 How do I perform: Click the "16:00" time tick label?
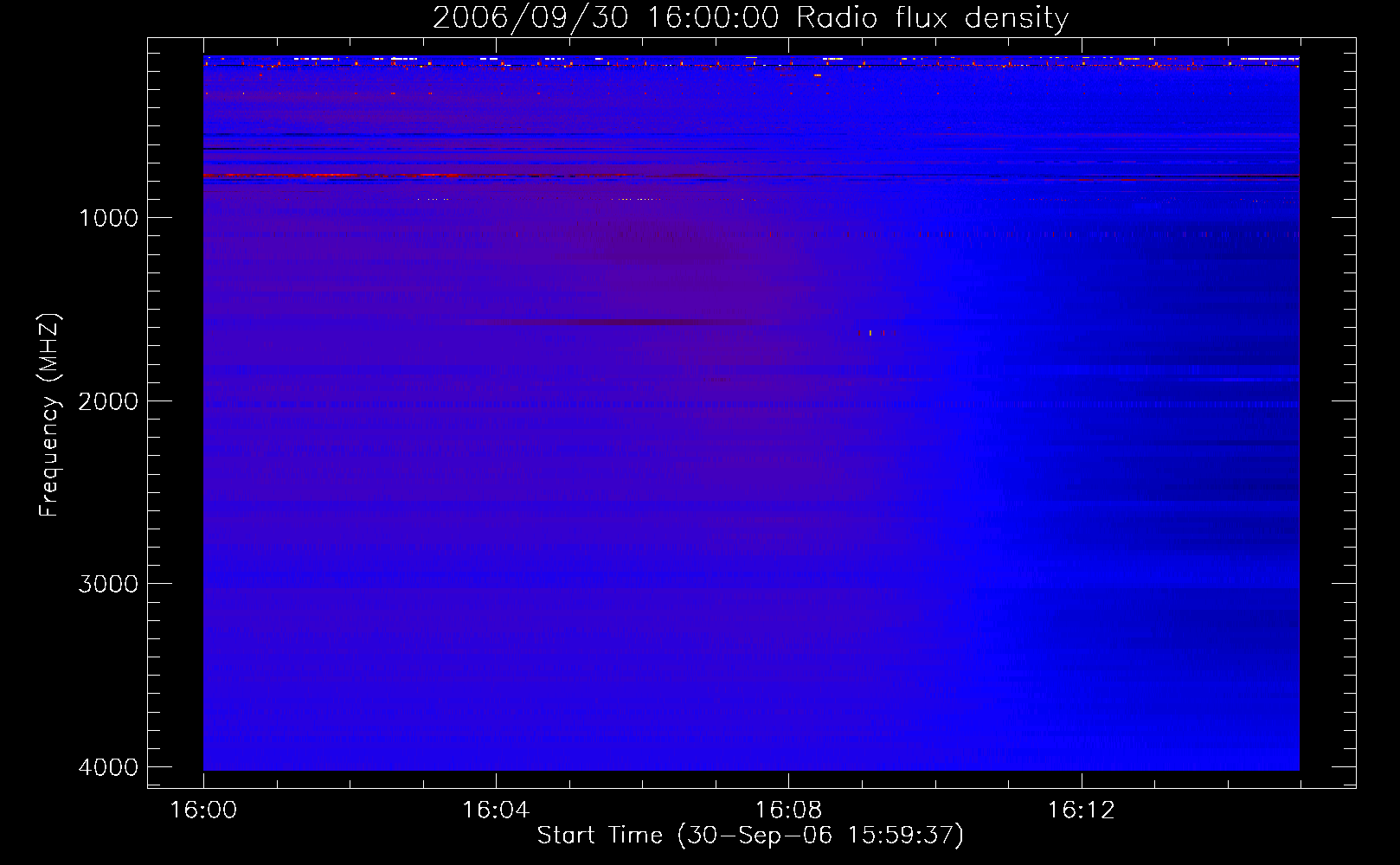[x=203, y=811]
